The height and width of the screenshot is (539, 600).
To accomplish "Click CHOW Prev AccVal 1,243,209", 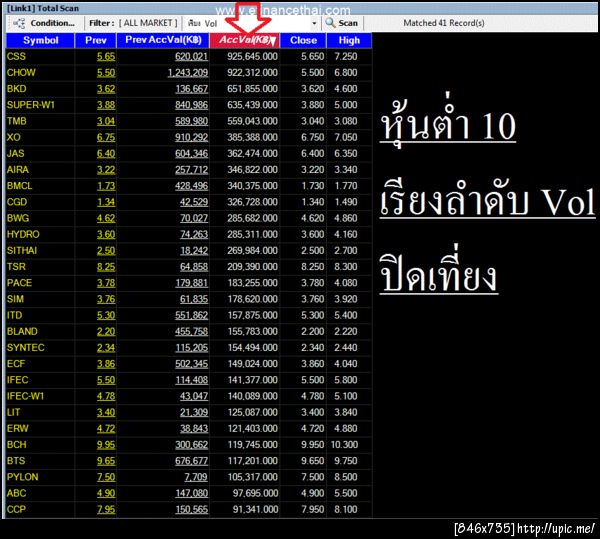I will 188,73.
